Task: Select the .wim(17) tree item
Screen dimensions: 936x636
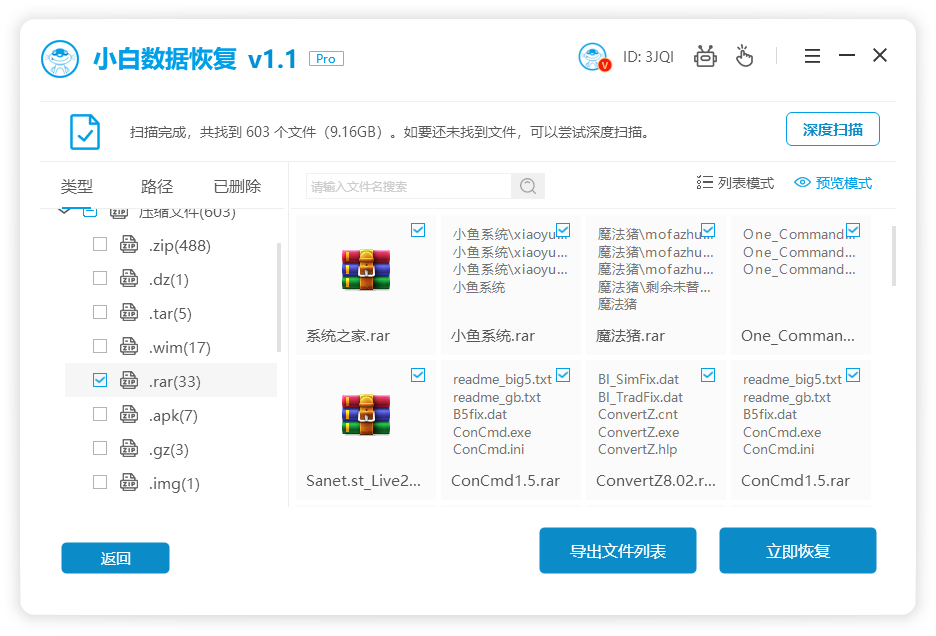Action: pos(171,346)
